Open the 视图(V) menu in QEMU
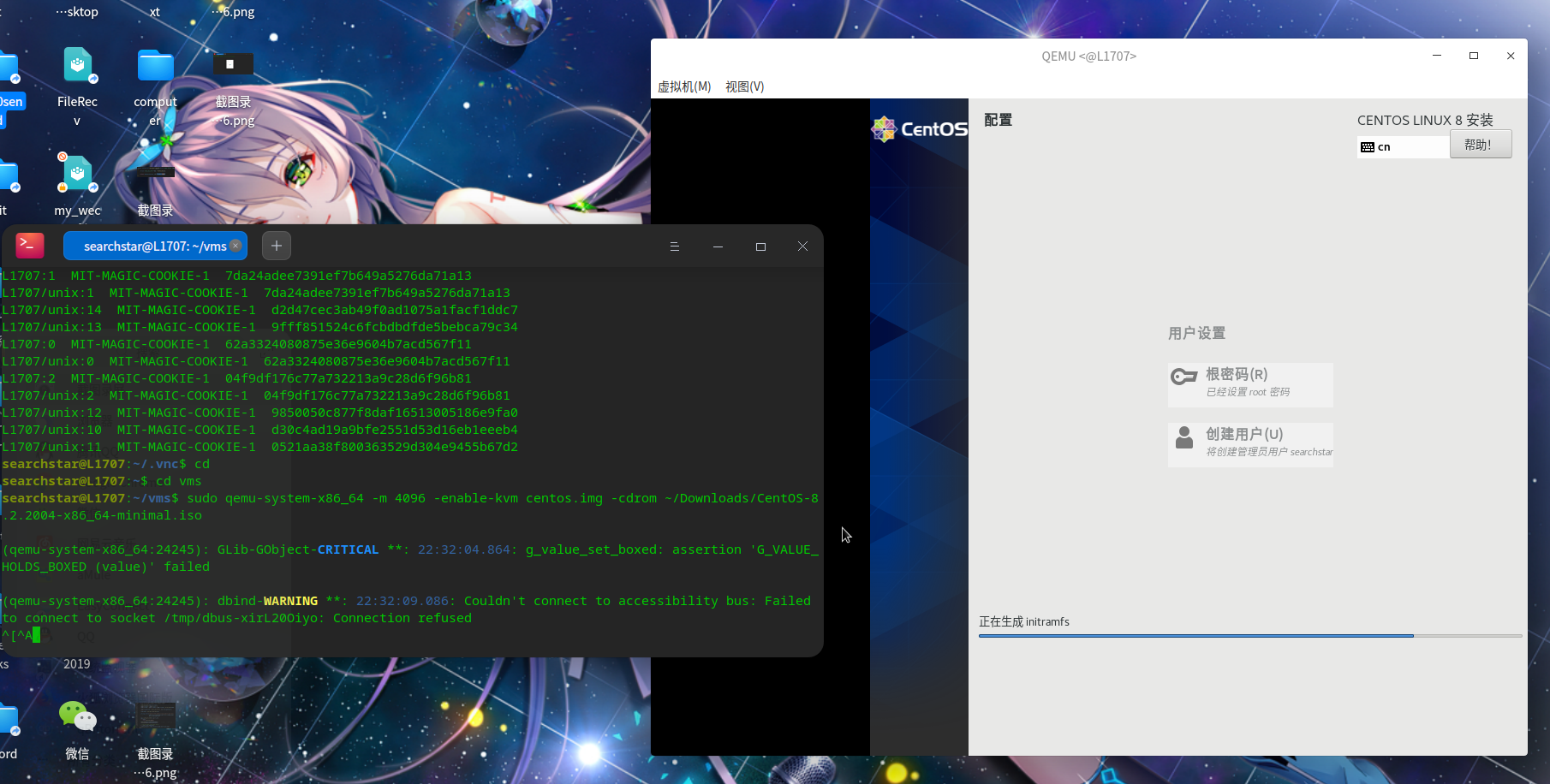1550x784 pixels. pos(743,86)
